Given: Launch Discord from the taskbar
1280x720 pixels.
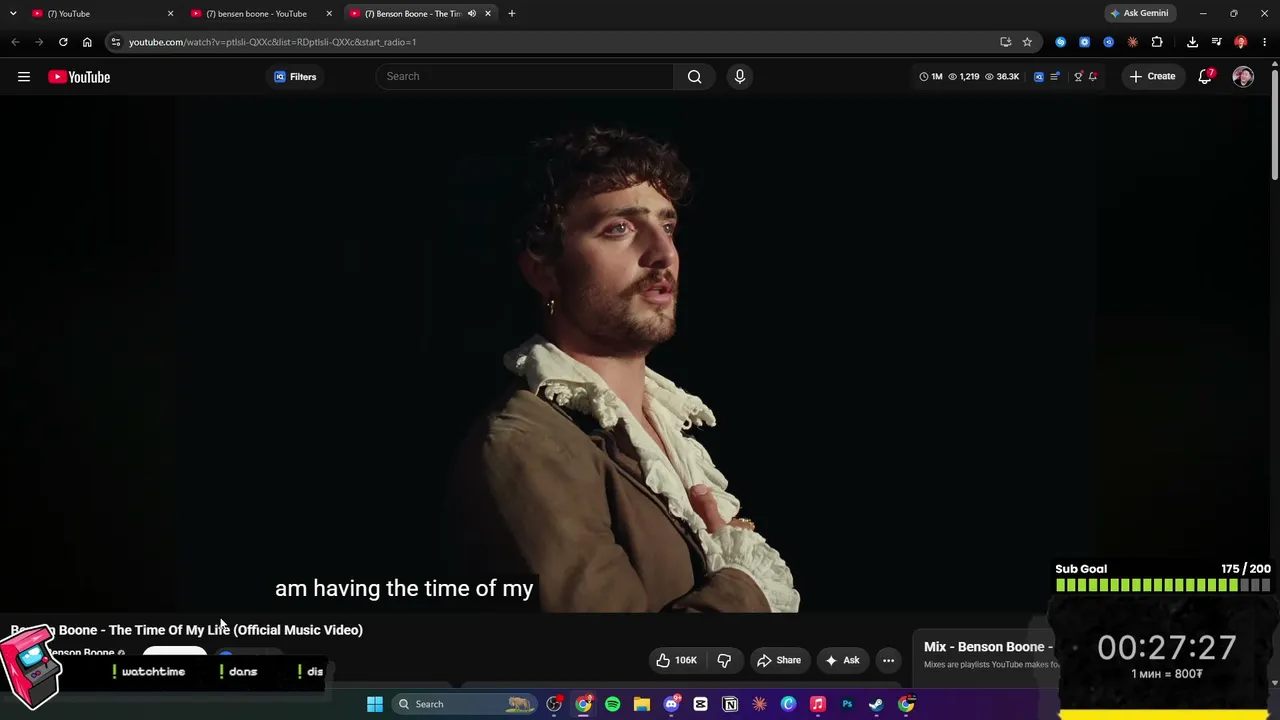Looking at the screenshot, I should coord(671,704).
